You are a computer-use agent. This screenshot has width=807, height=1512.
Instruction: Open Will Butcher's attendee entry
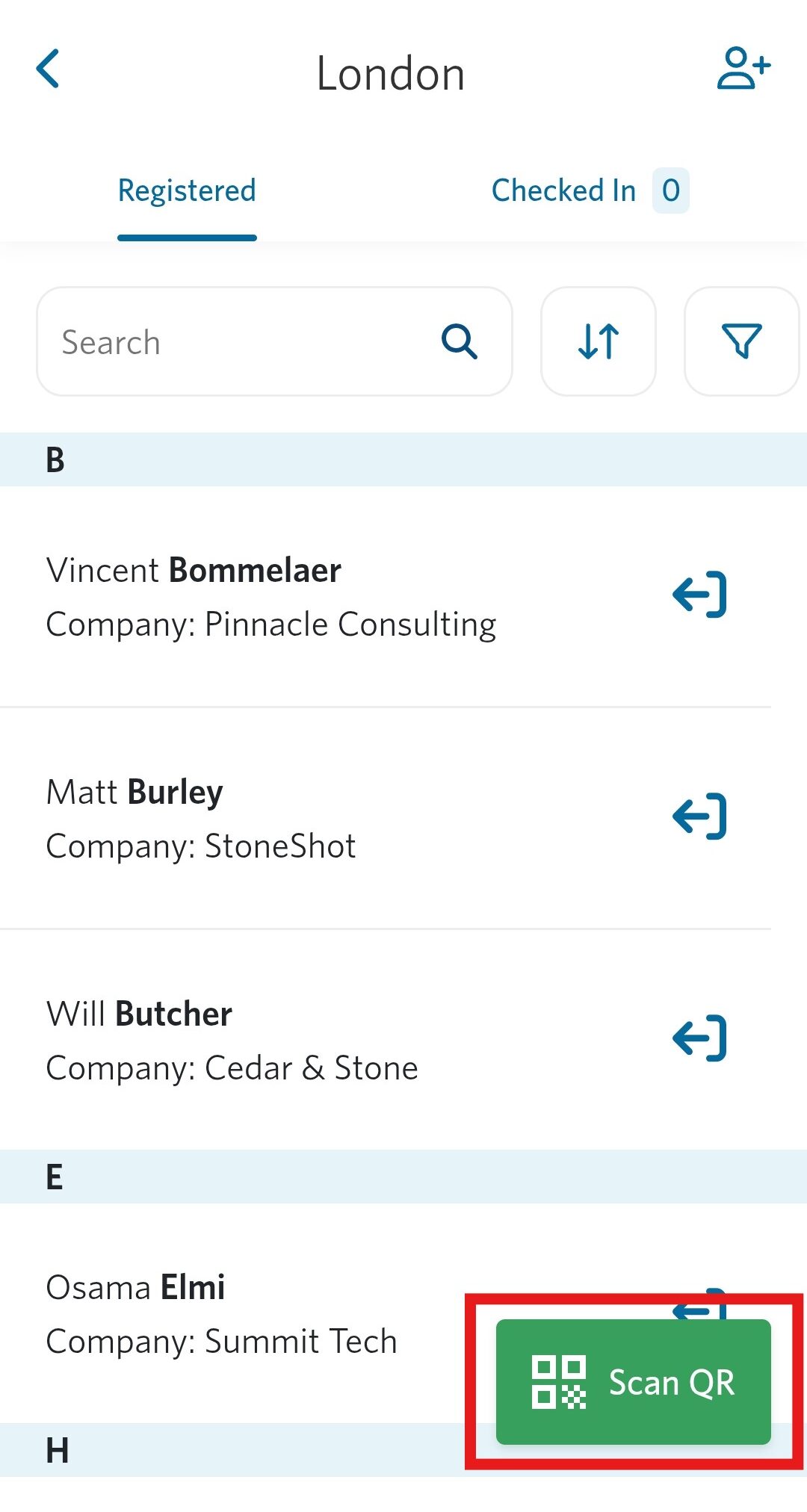click(232, 1040)
